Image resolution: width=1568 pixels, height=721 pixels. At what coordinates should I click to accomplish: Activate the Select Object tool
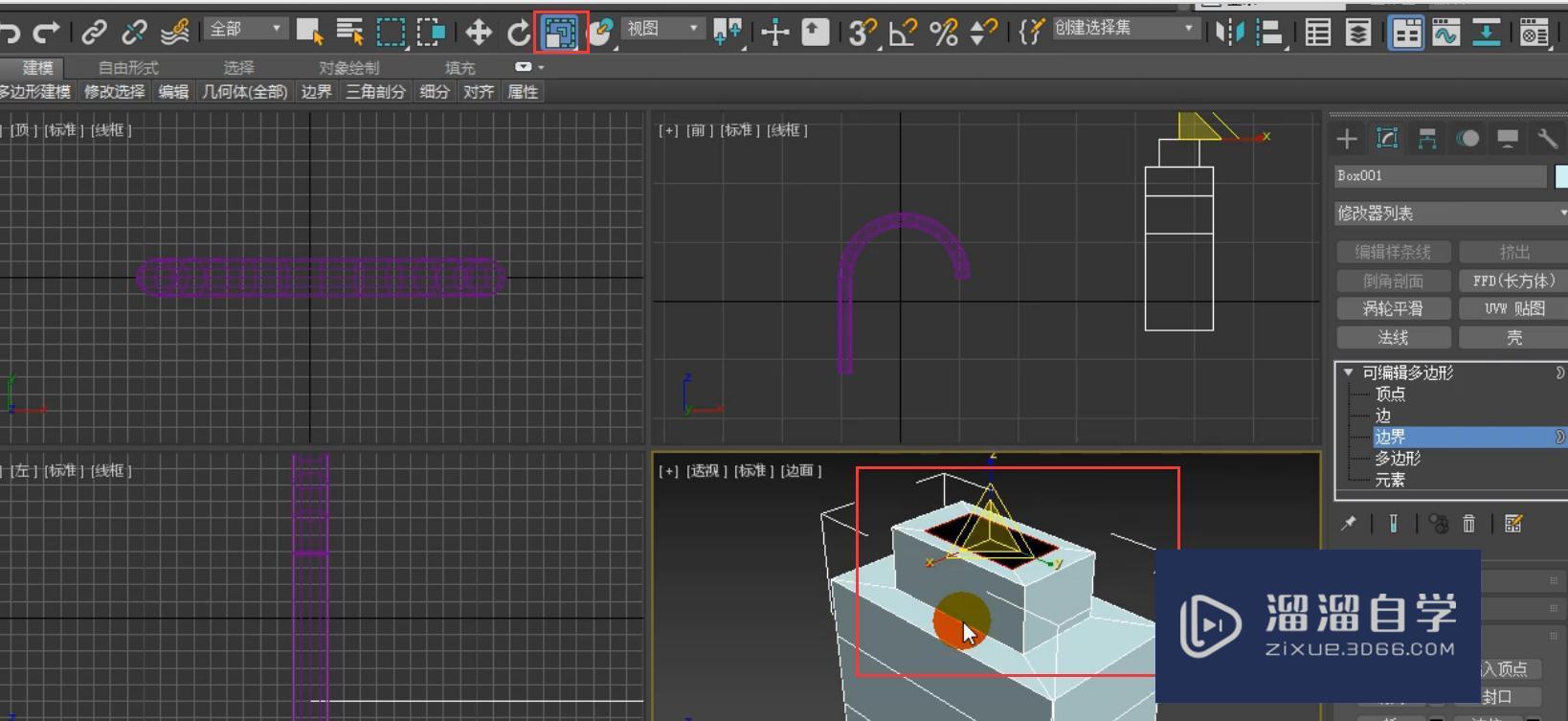pyautogui.click(x=309, y=33)
